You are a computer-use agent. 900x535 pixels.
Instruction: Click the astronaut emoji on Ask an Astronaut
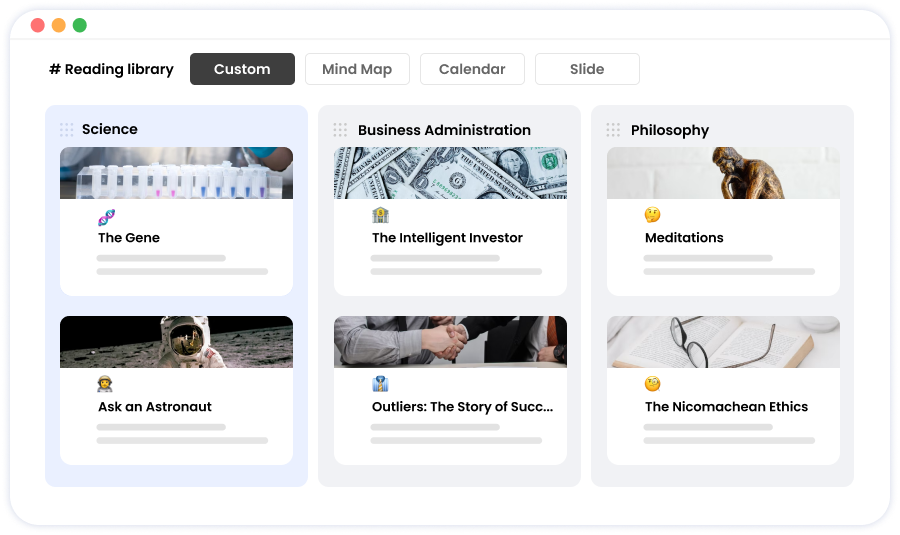point(105,384)
